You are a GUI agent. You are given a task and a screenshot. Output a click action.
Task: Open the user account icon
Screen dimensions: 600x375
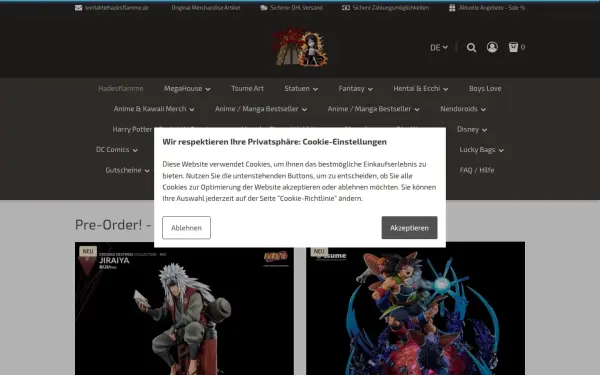[x=492, y=47]
